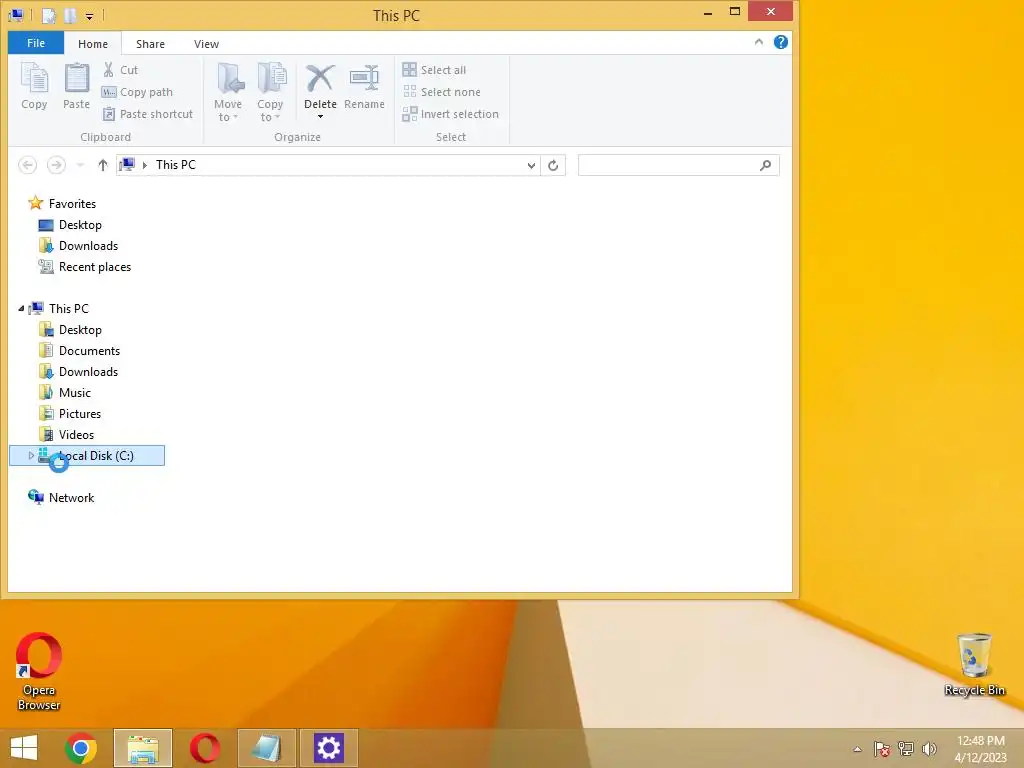Click Select none in ribbon
This screenshot has height=768, width=1024.
442,92
